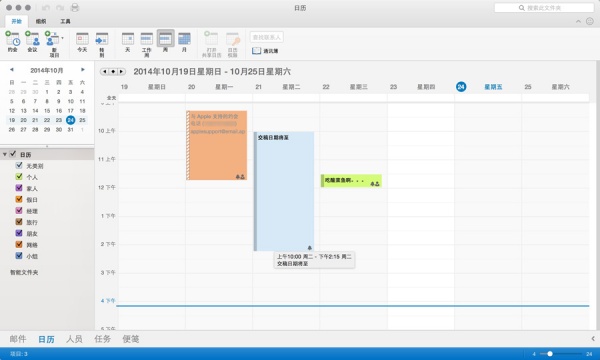Toggle the 假日 category checkbox

pos(19,199)
